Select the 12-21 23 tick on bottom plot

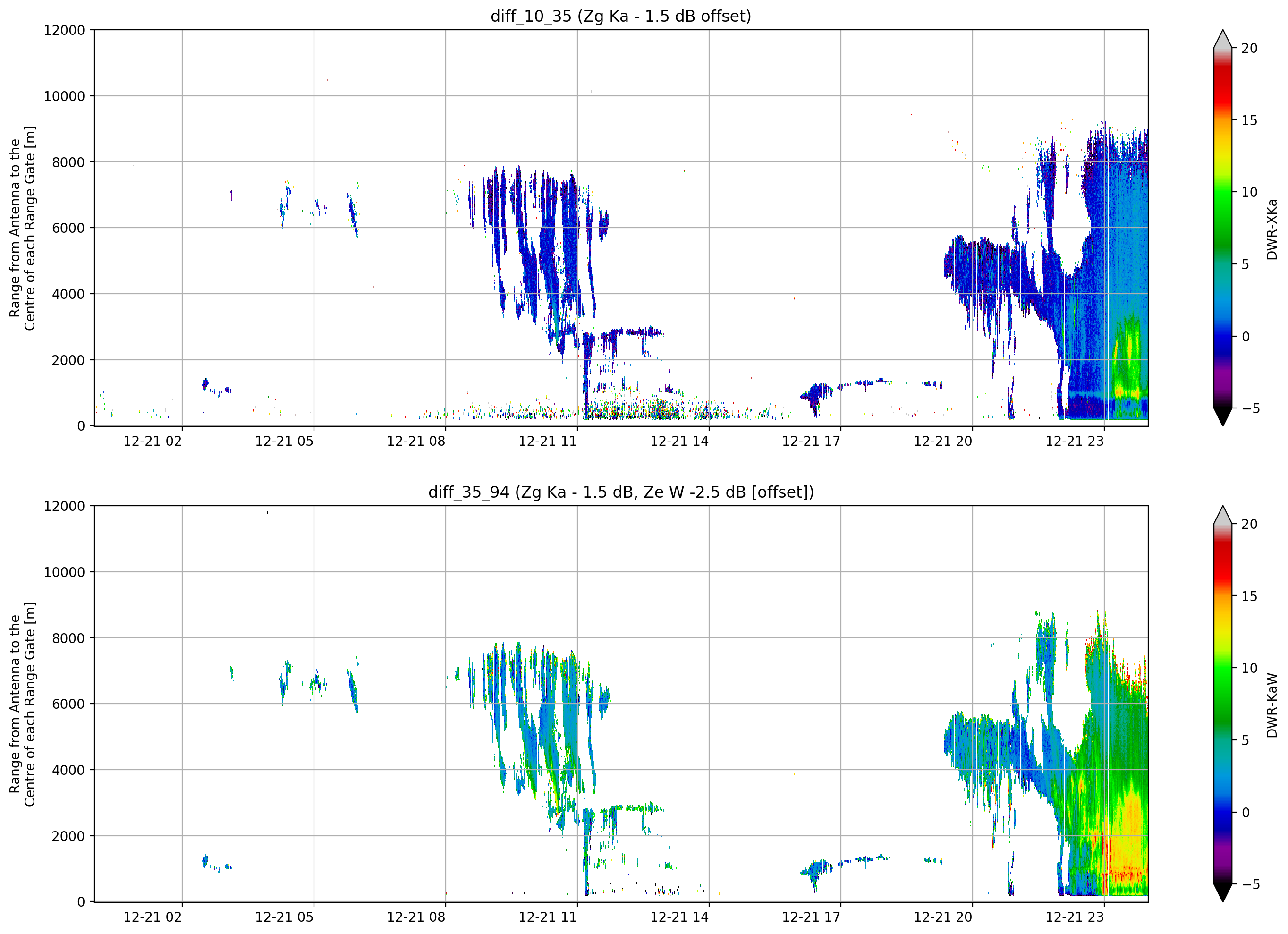pyautogui.click(x=1075, y=917)
